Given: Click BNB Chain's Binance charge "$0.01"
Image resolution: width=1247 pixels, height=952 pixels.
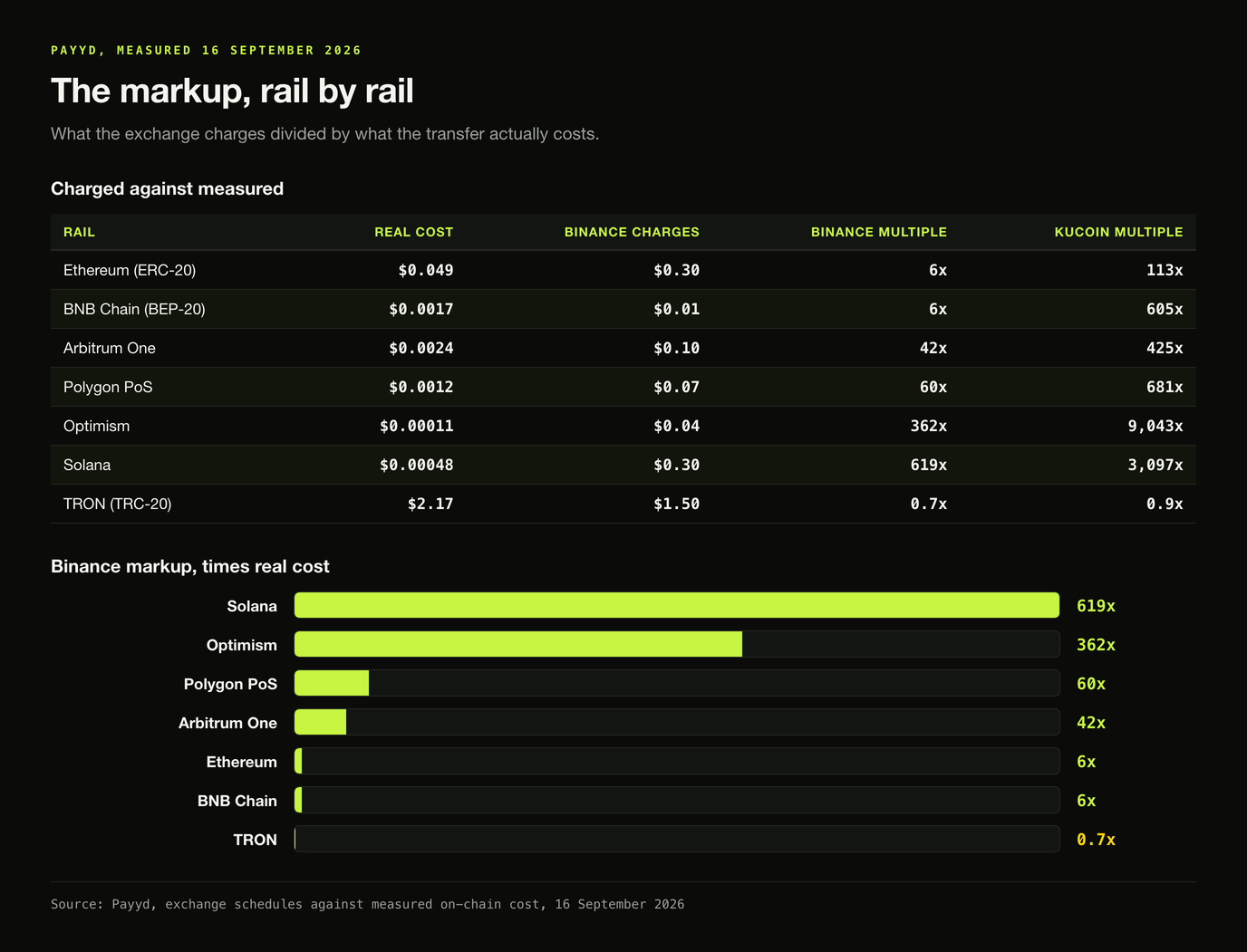Looking at the screenshot, I should [x=677, y=309].
